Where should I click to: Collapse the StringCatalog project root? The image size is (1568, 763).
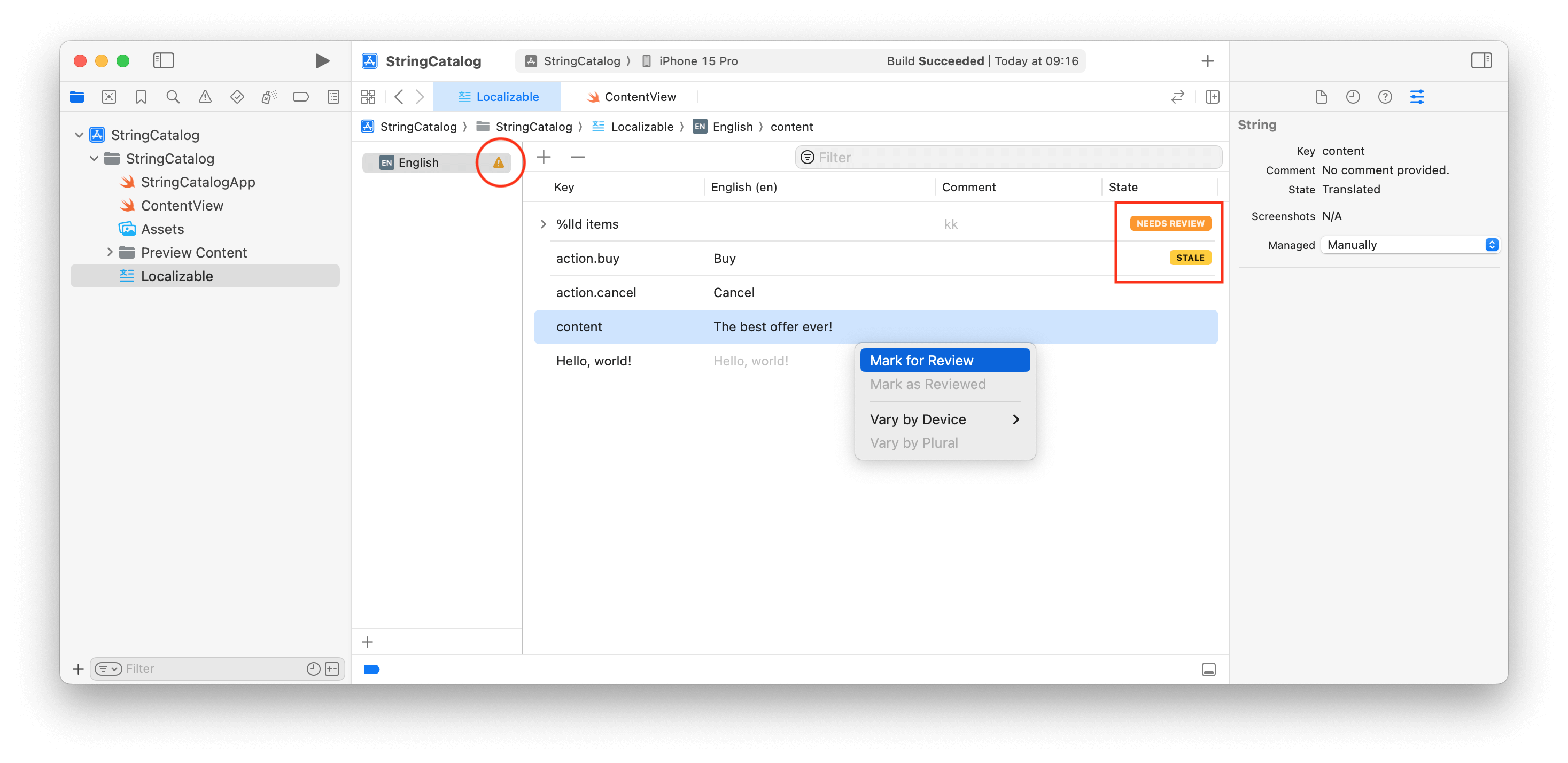coord(79,135)
